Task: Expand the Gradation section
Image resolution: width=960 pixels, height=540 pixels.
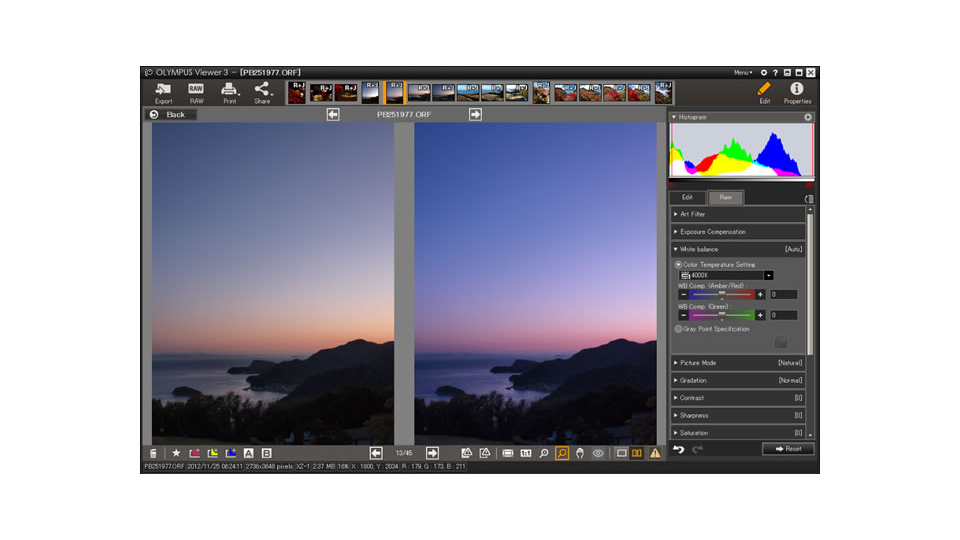Action: pyautogui.click(x=738, y=380)
